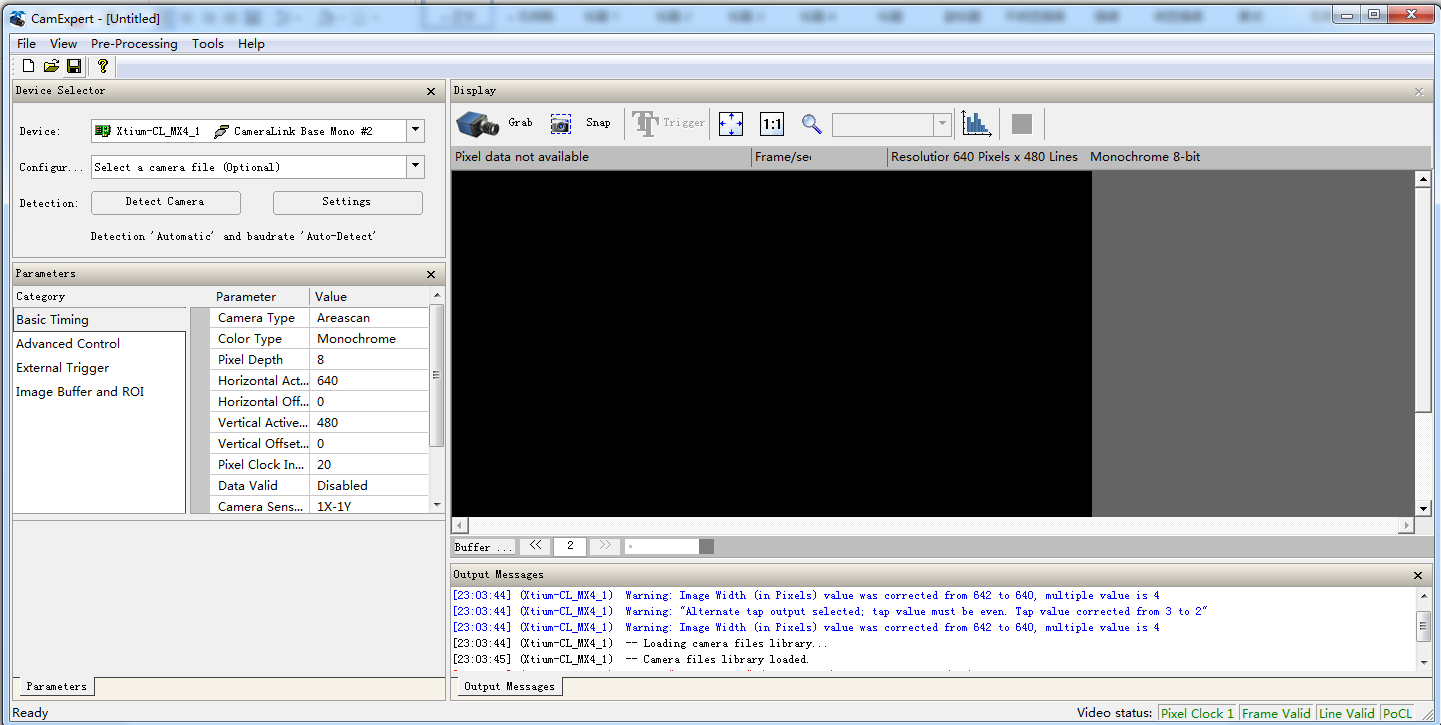Viewport: 1441px width, 725px height.
Task: Click the Detect Camera button
Action: pos(165,202)
